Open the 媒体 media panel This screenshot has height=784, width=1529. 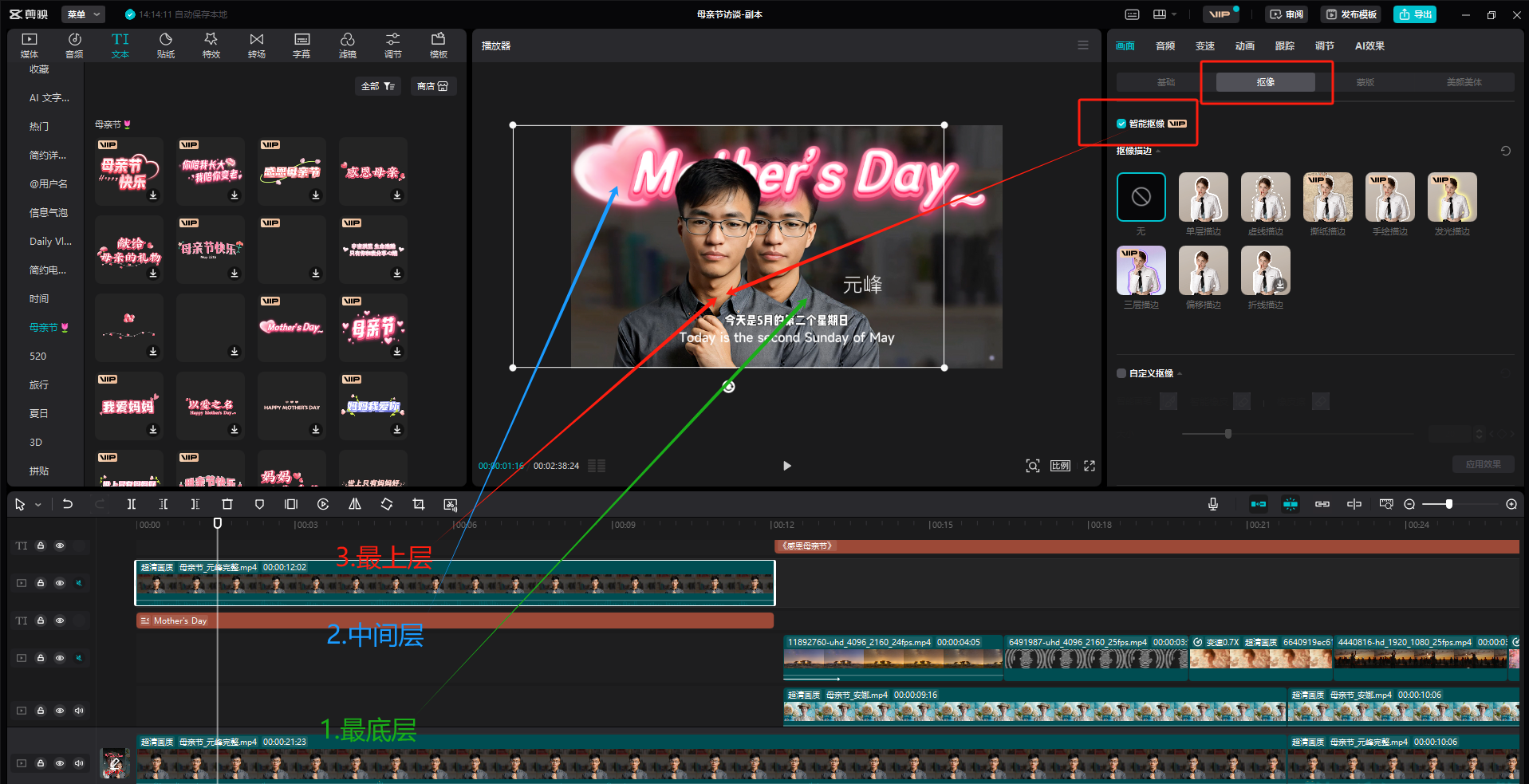coord(30,45)
